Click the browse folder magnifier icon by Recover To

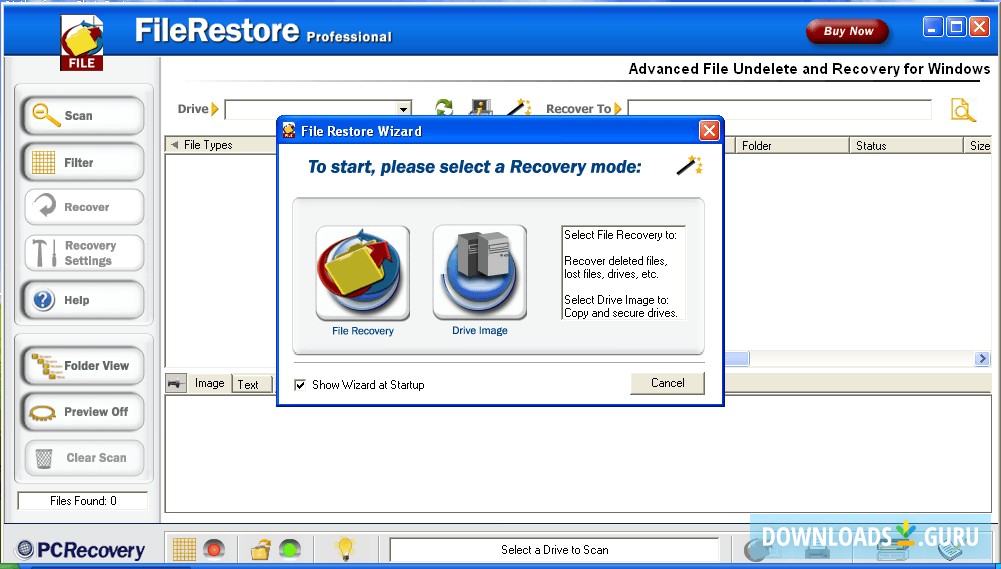coord(963,109)
